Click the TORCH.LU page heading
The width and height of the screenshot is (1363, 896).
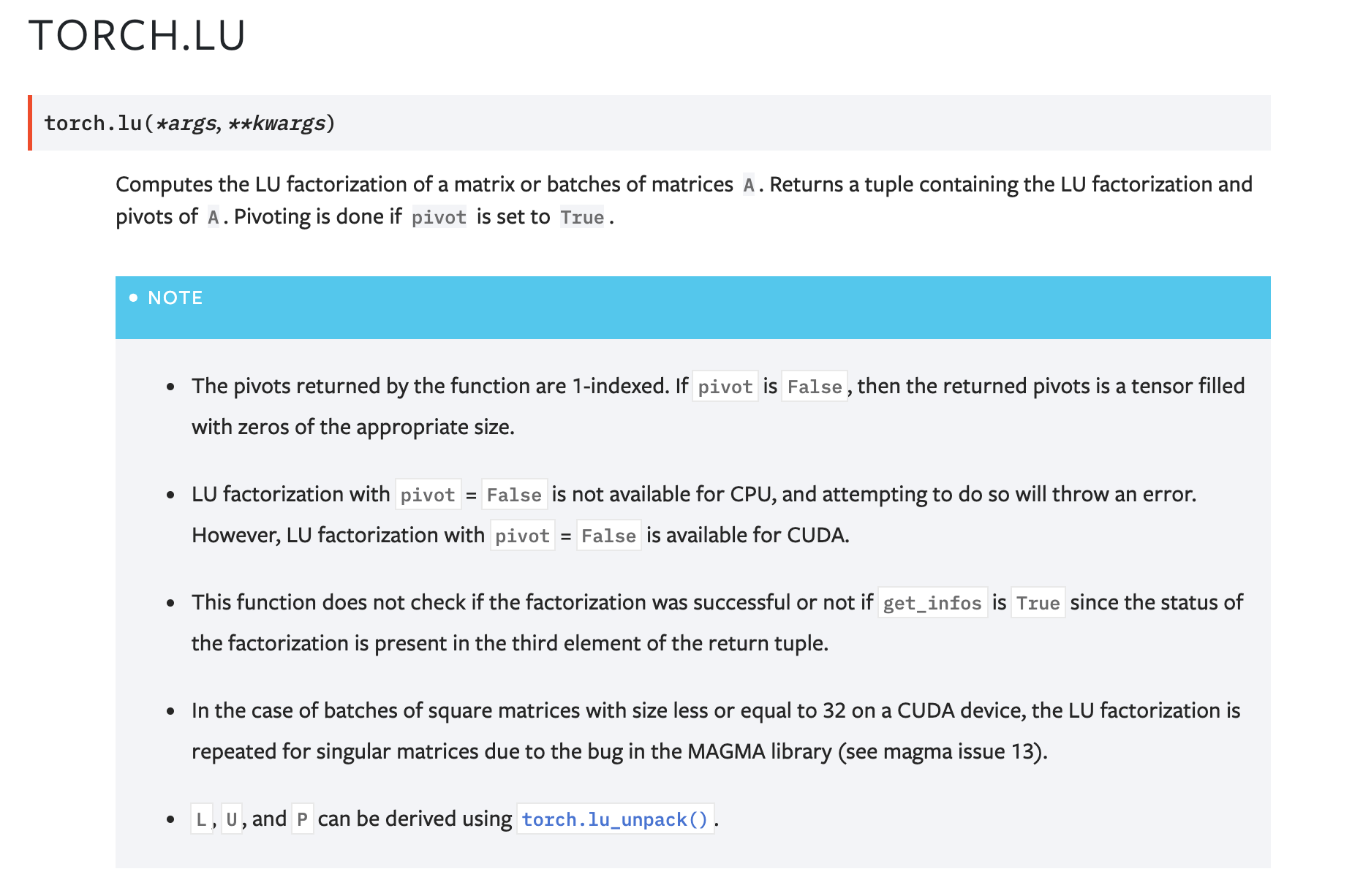[x=137, y=35]
